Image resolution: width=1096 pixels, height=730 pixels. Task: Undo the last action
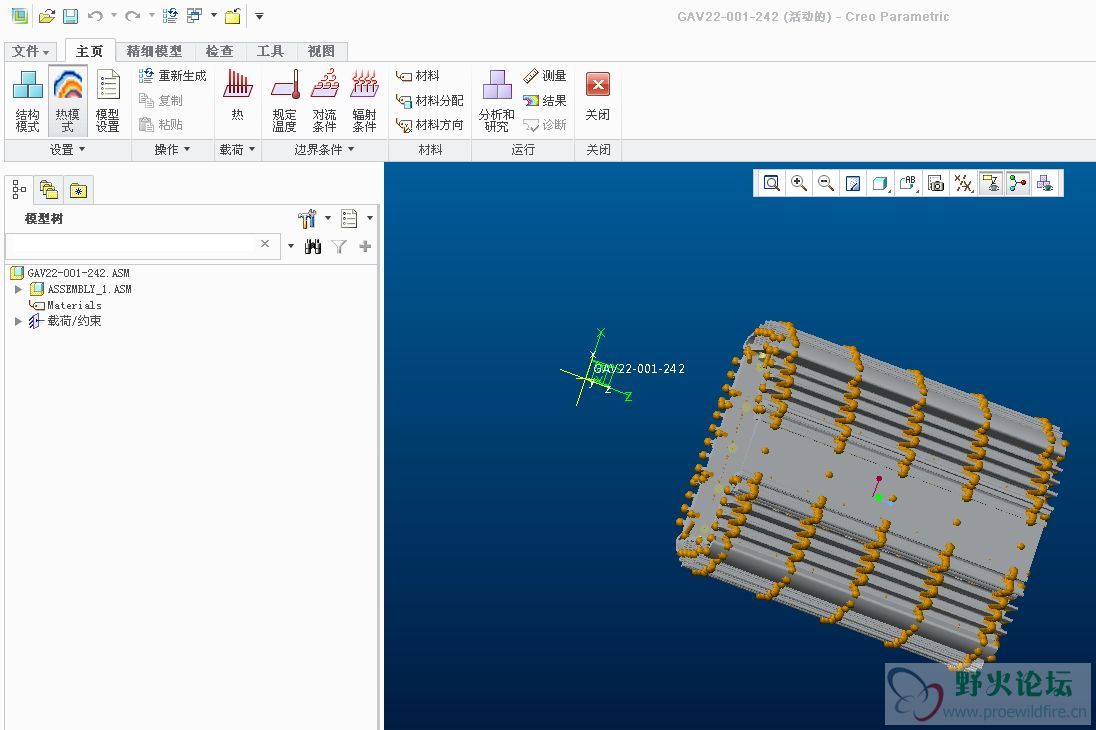[95, 15]
